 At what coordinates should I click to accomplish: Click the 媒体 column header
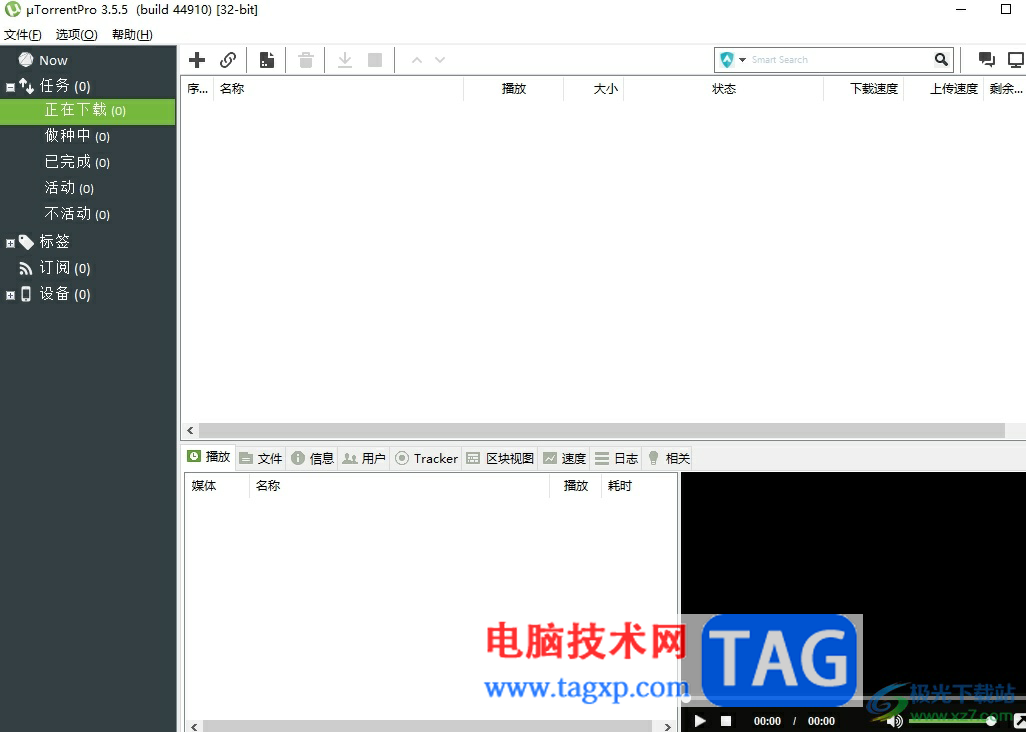pyautogui.click(x=217, y=486)
